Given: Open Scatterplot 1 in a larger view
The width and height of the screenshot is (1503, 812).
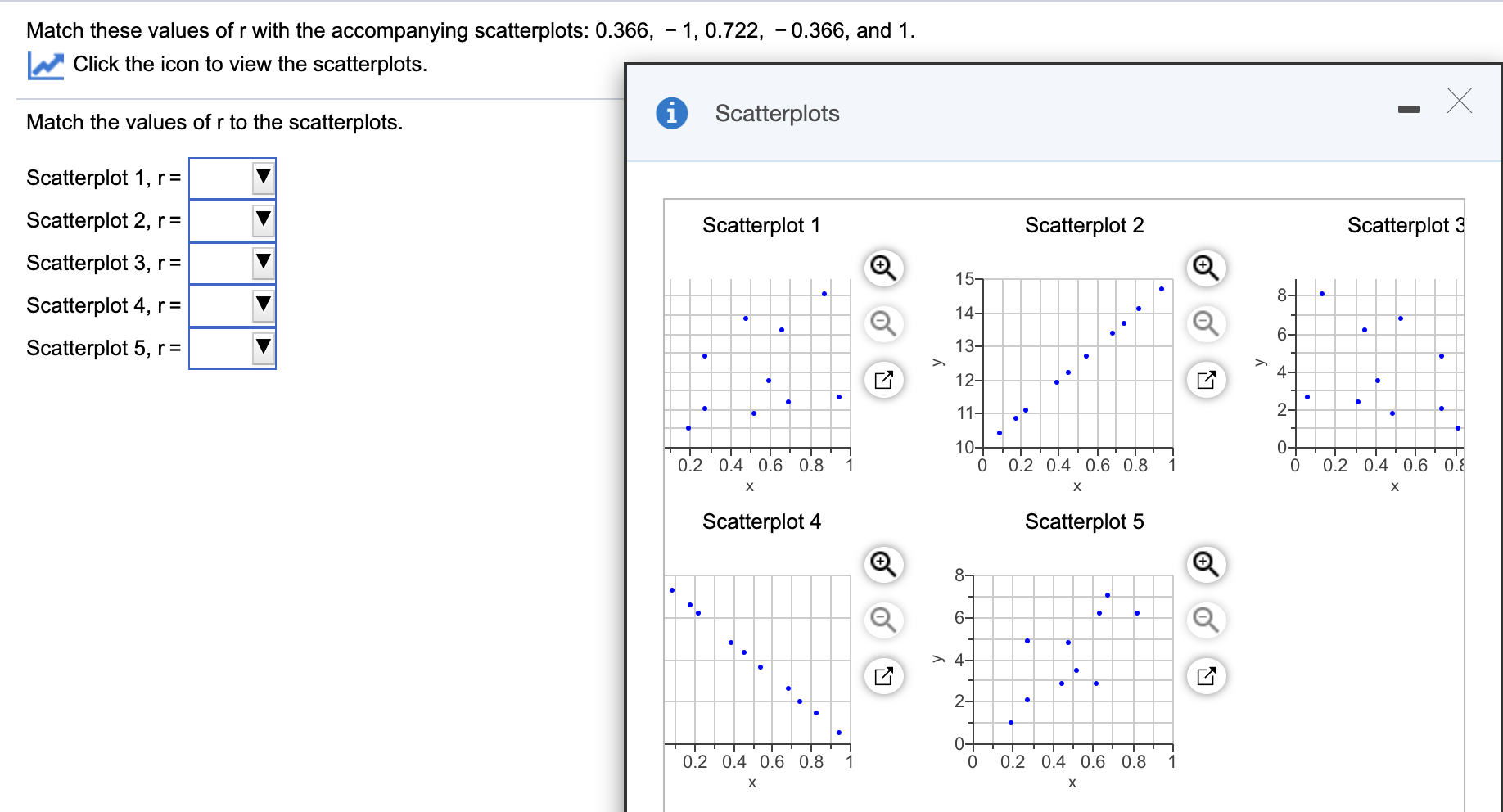Looking at the screenshot, I should tap(882, 380).
